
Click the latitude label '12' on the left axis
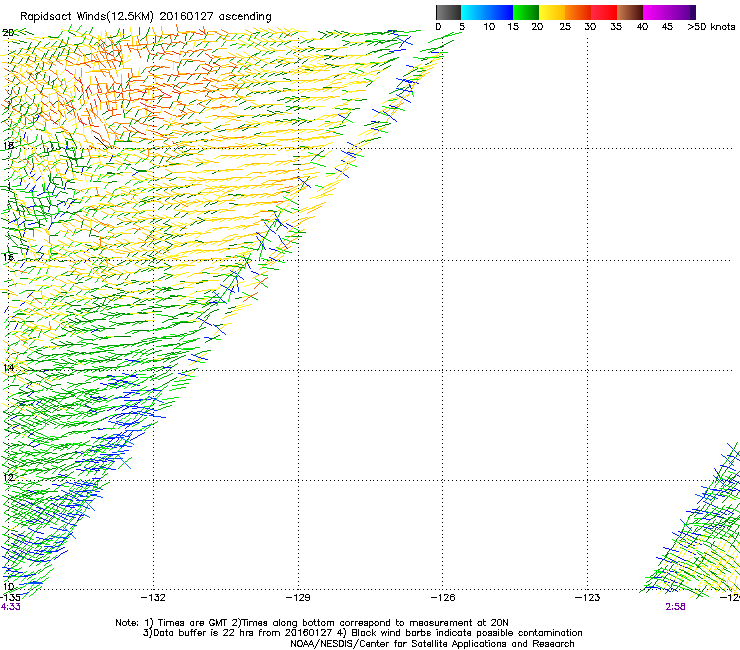click(x=8, y=477)
